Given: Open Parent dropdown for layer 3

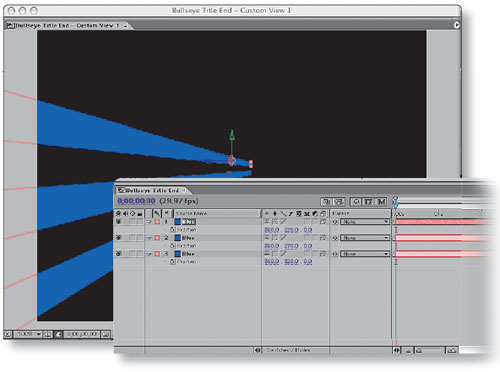Looking at the screenshot, I should tap(365, 254).
